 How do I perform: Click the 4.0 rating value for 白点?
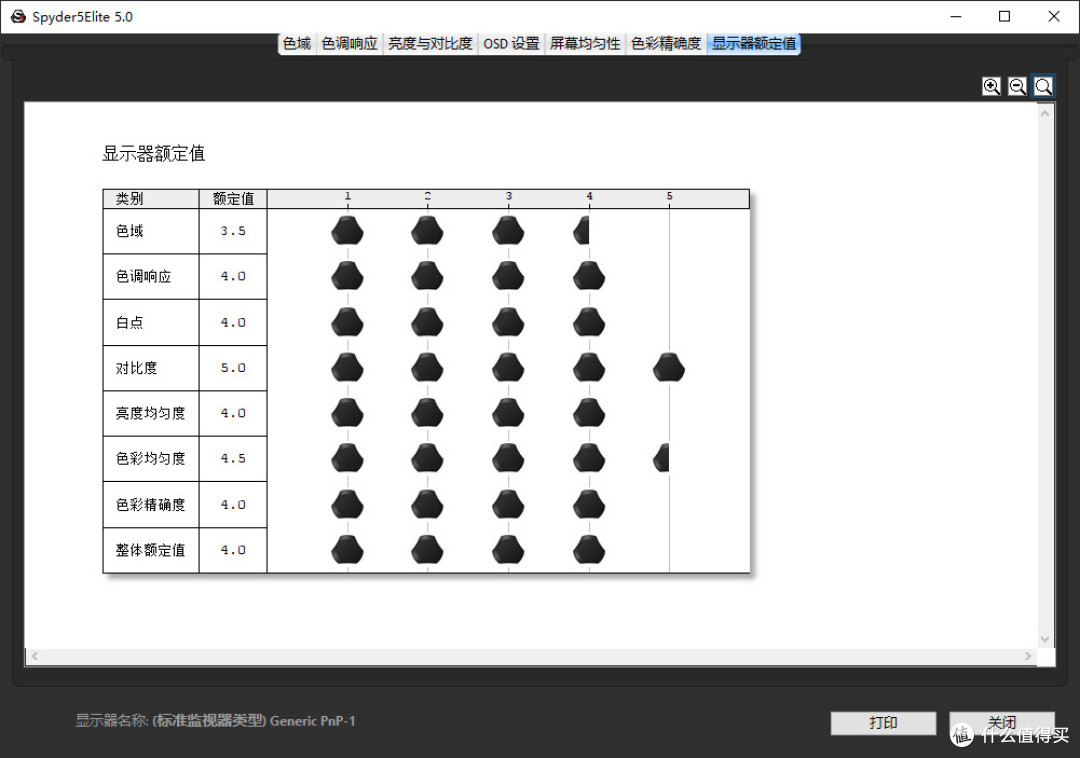233,322
